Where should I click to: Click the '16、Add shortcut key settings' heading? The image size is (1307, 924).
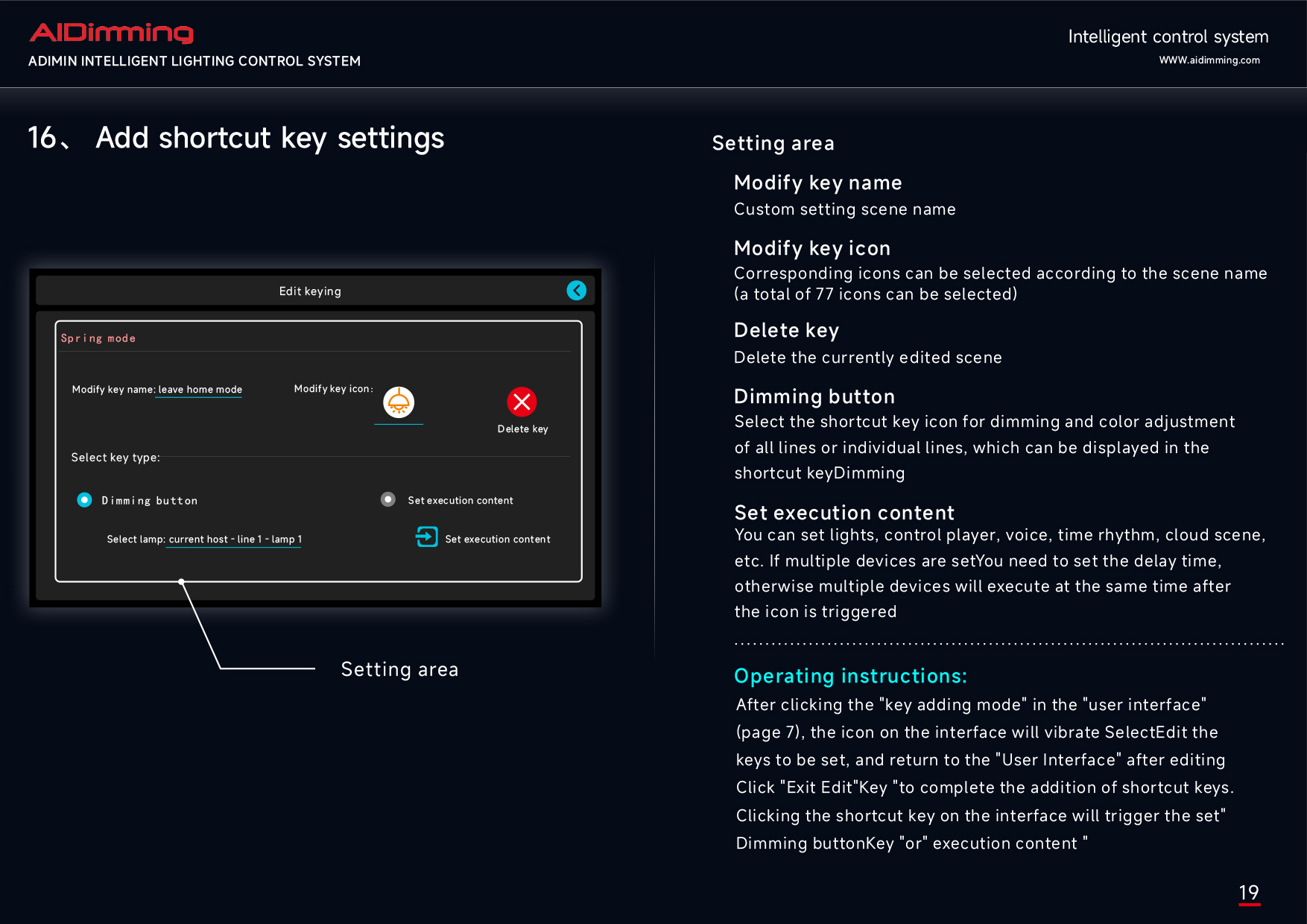(236, 139)
